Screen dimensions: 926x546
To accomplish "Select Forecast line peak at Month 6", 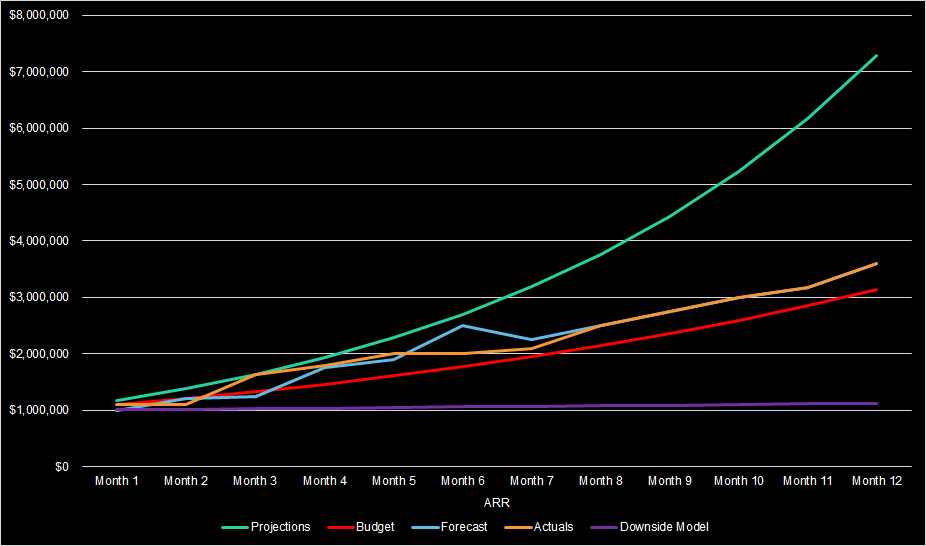I will click(x=463, y=325).
